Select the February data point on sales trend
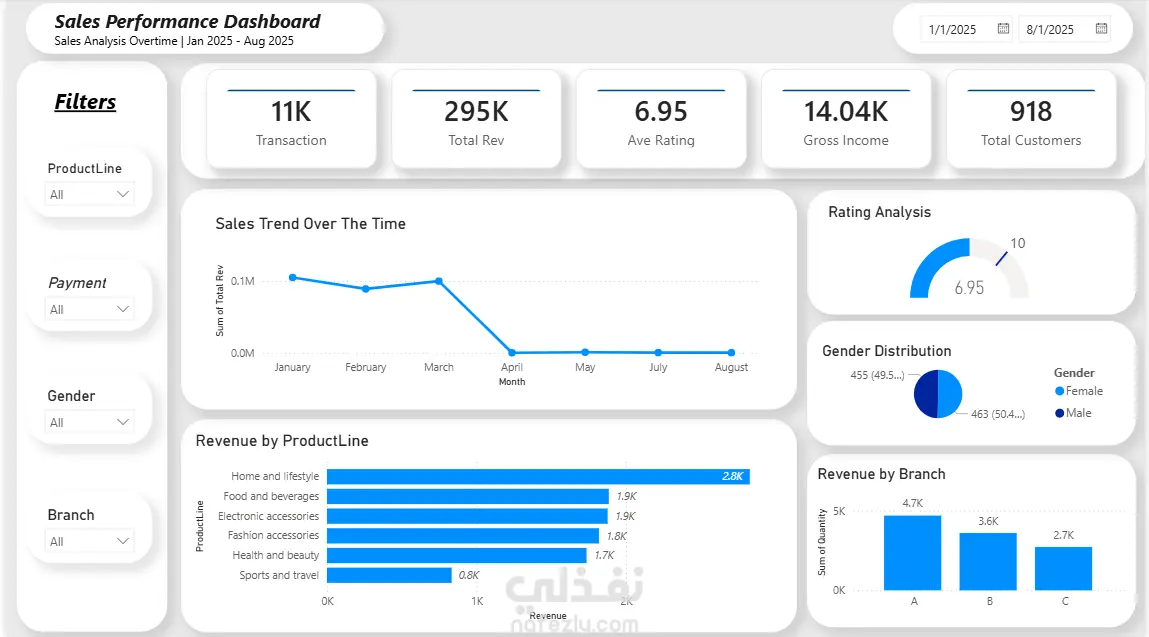Image resolution: width=1149 pixels, height=637 pixels. click(x=366, y=289)
